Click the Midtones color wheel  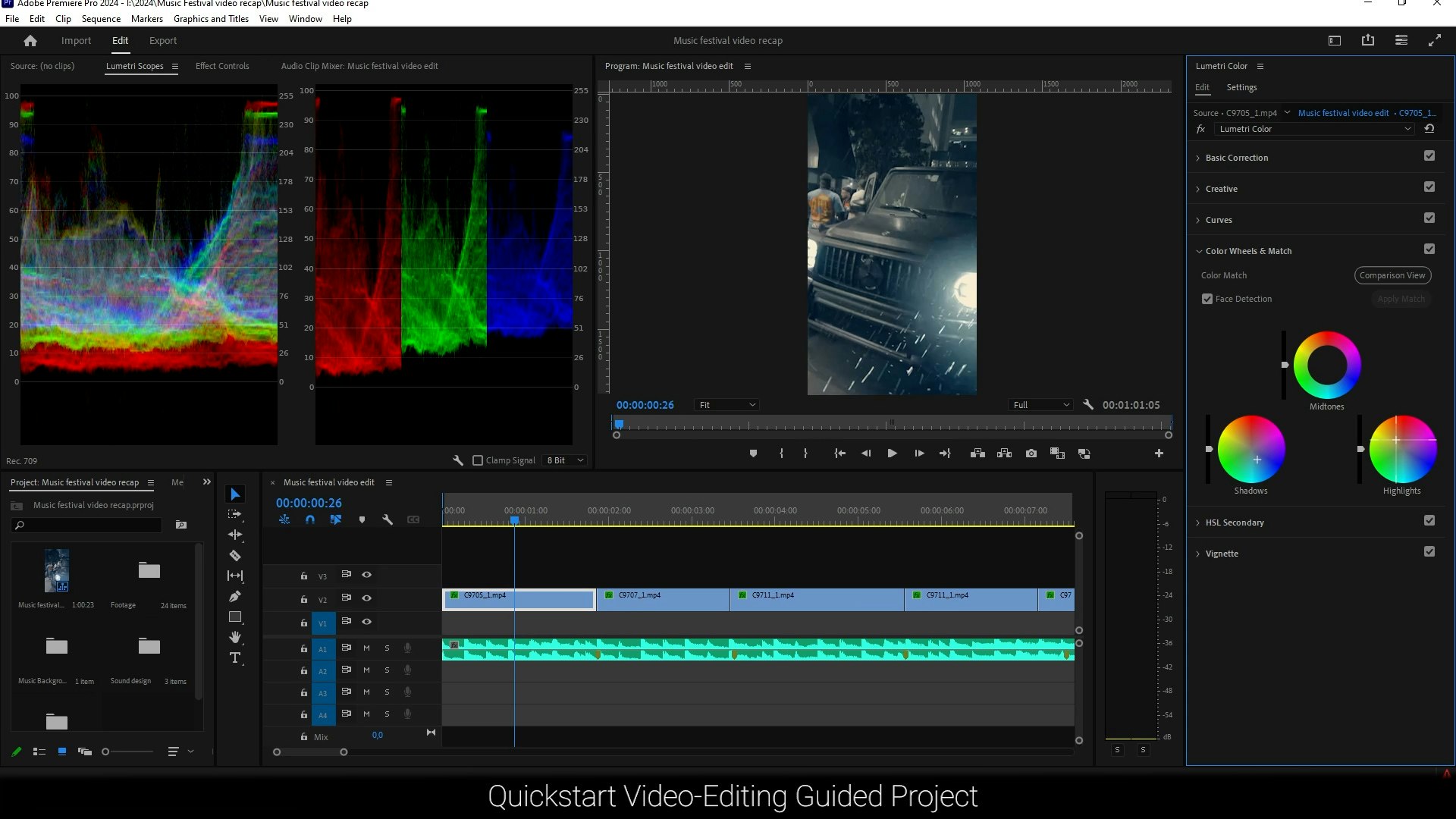pyautogui.click(x=1326, y=365)
